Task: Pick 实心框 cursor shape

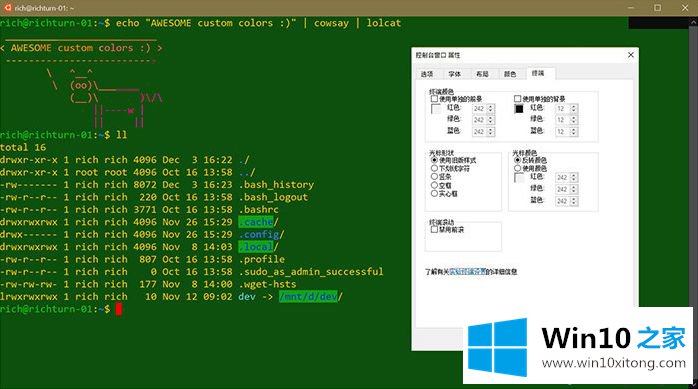Action: click(x=434, y=194)
